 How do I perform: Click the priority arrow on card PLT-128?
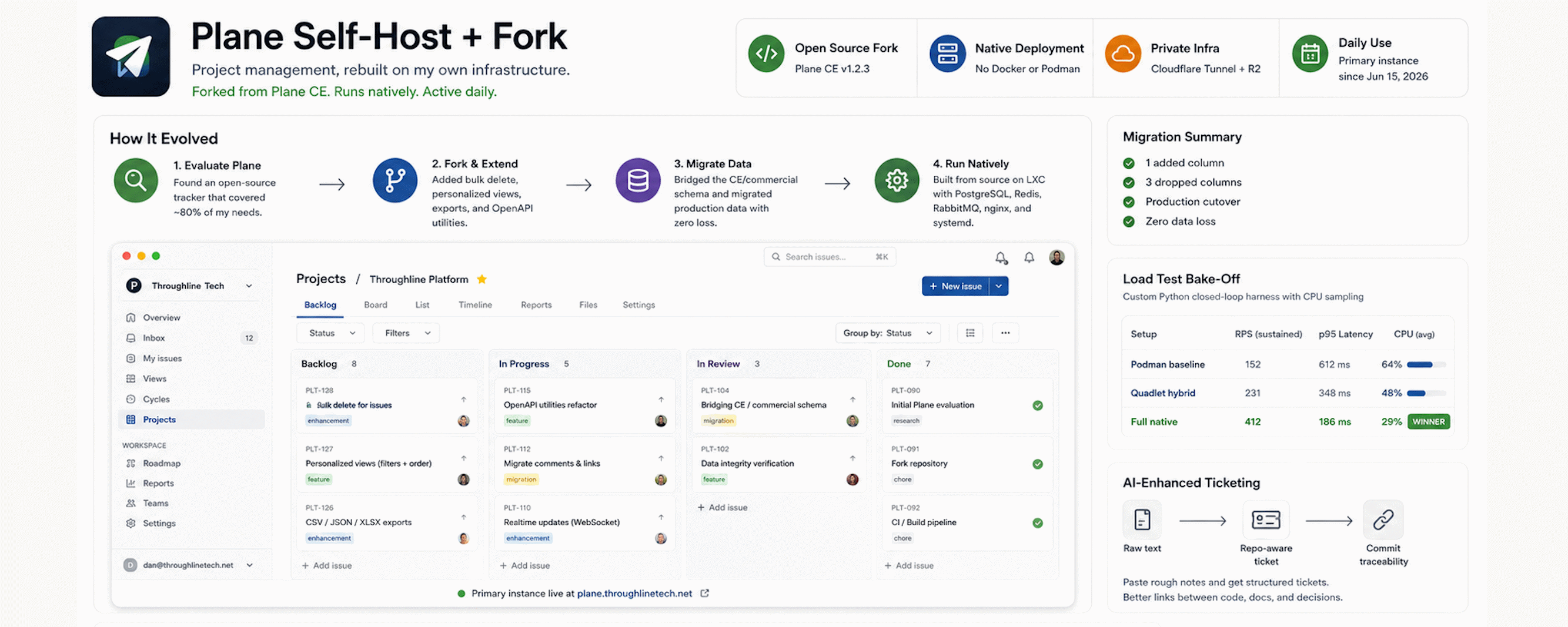[x=463, y=400]
